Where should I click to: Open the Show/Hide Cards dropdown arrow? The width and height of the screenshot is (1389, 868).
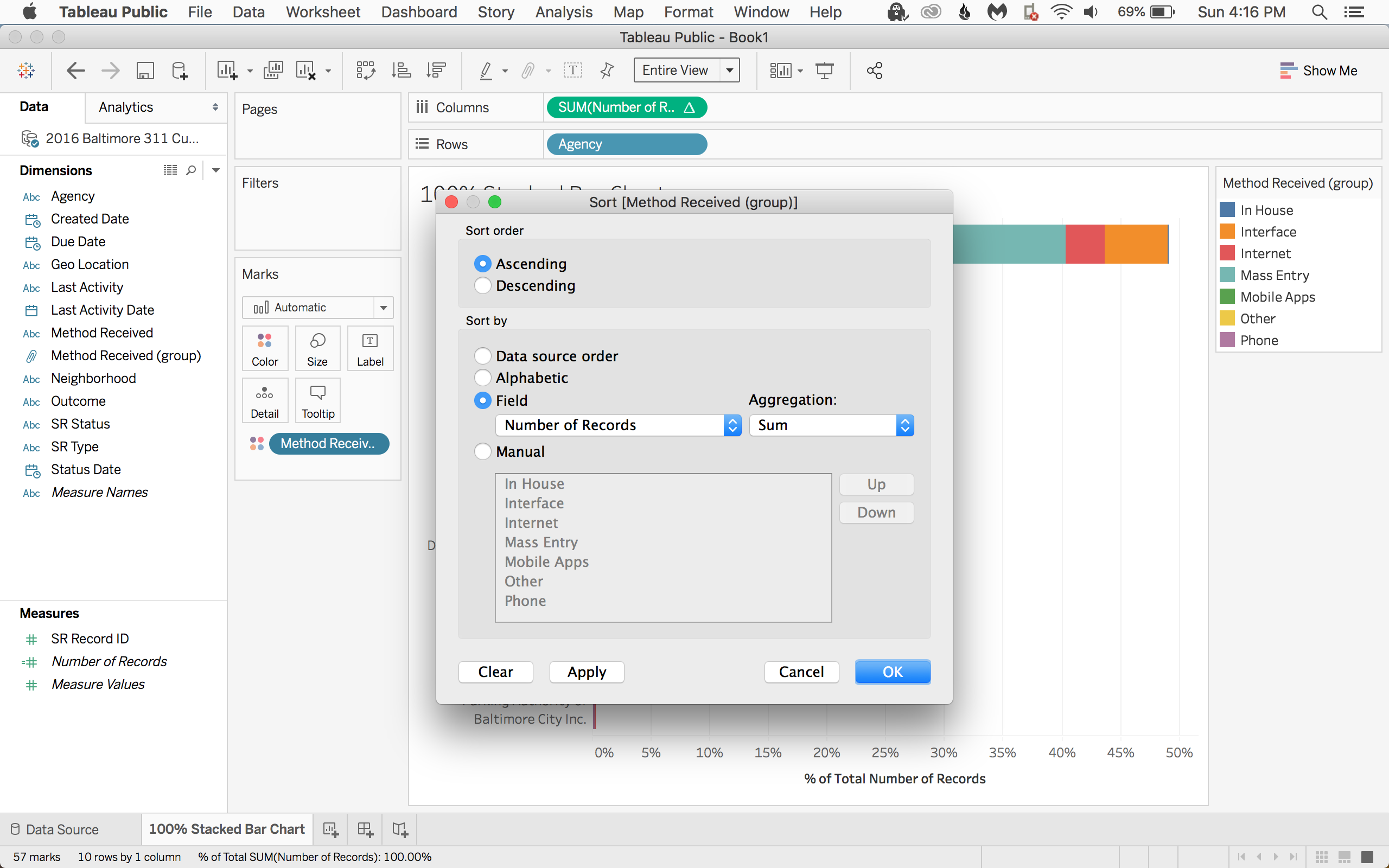click(x=800, y=71)
